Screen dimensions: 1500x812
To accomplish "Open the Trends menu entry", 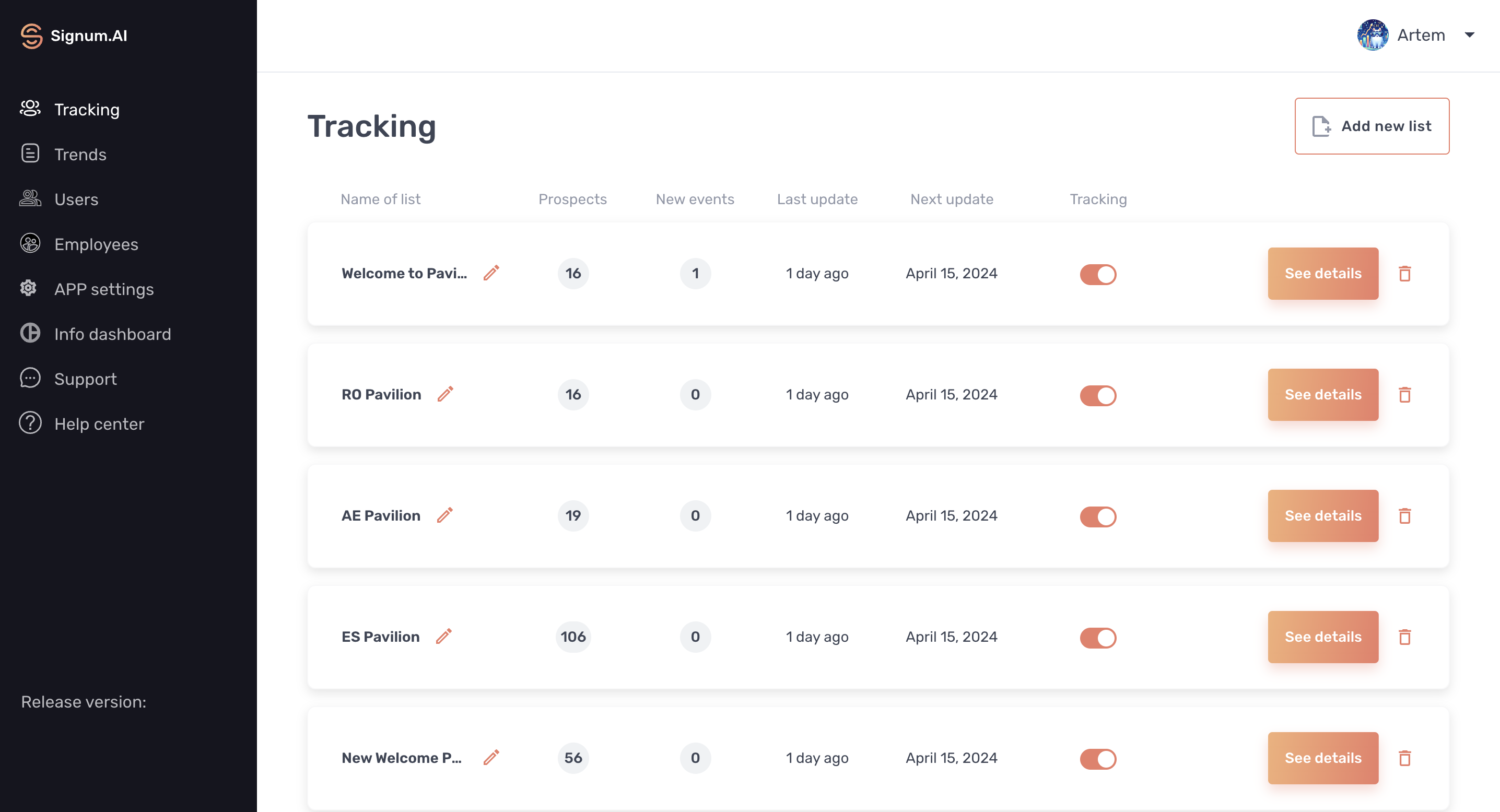I will pos(80,154).
